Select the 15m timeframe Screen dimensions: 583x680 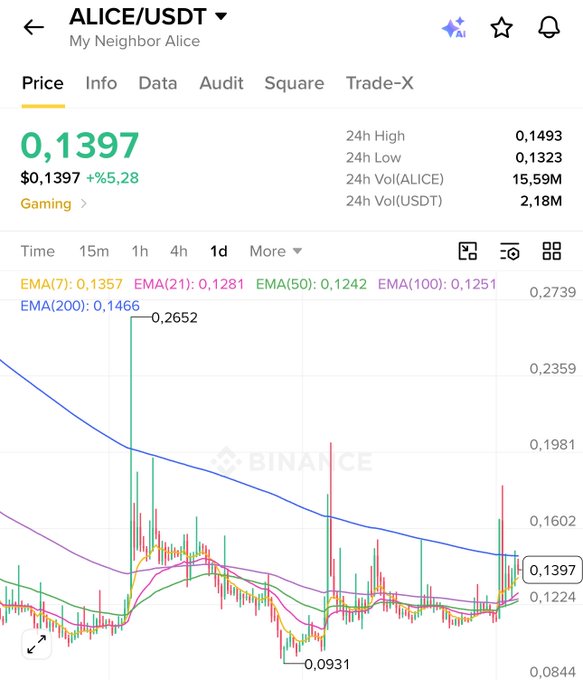[x=94, y=251]
